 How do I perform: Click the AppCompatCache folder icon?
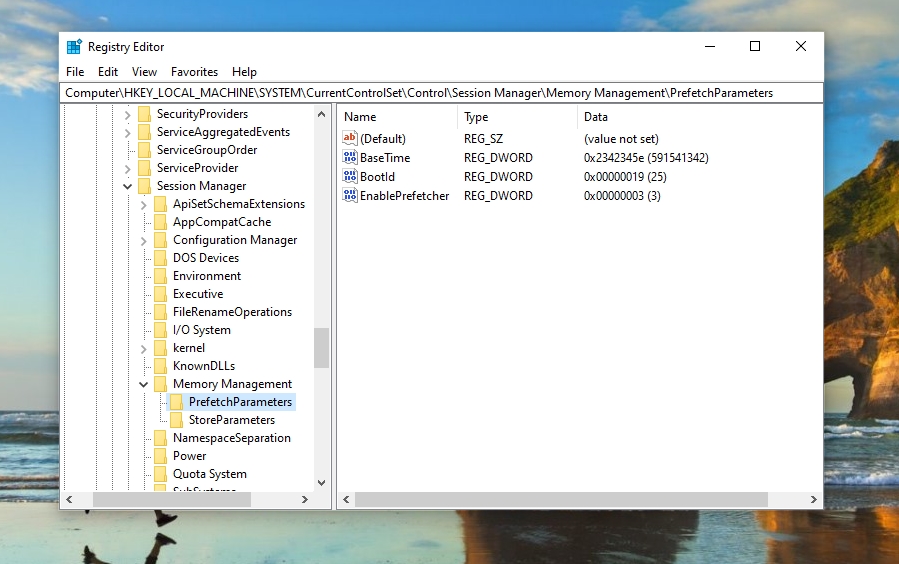click(x=161, y=222)
